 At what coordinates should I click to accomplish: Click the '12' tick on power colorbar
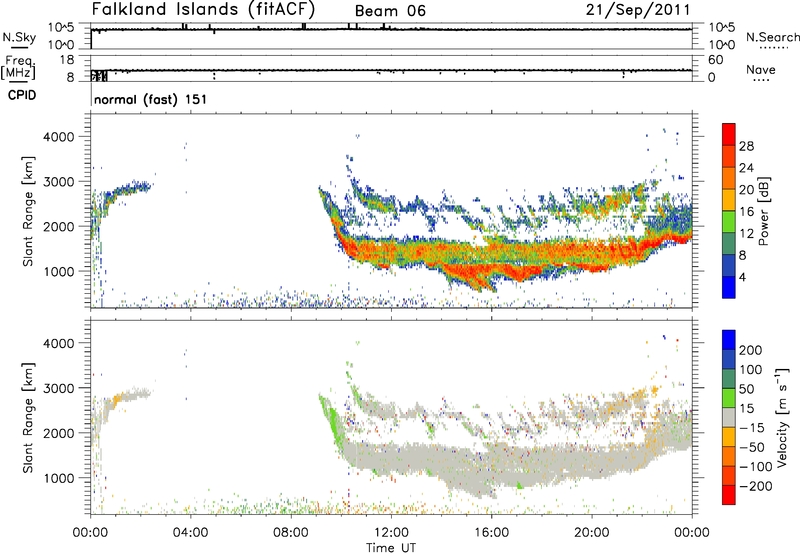pos(746,234)
